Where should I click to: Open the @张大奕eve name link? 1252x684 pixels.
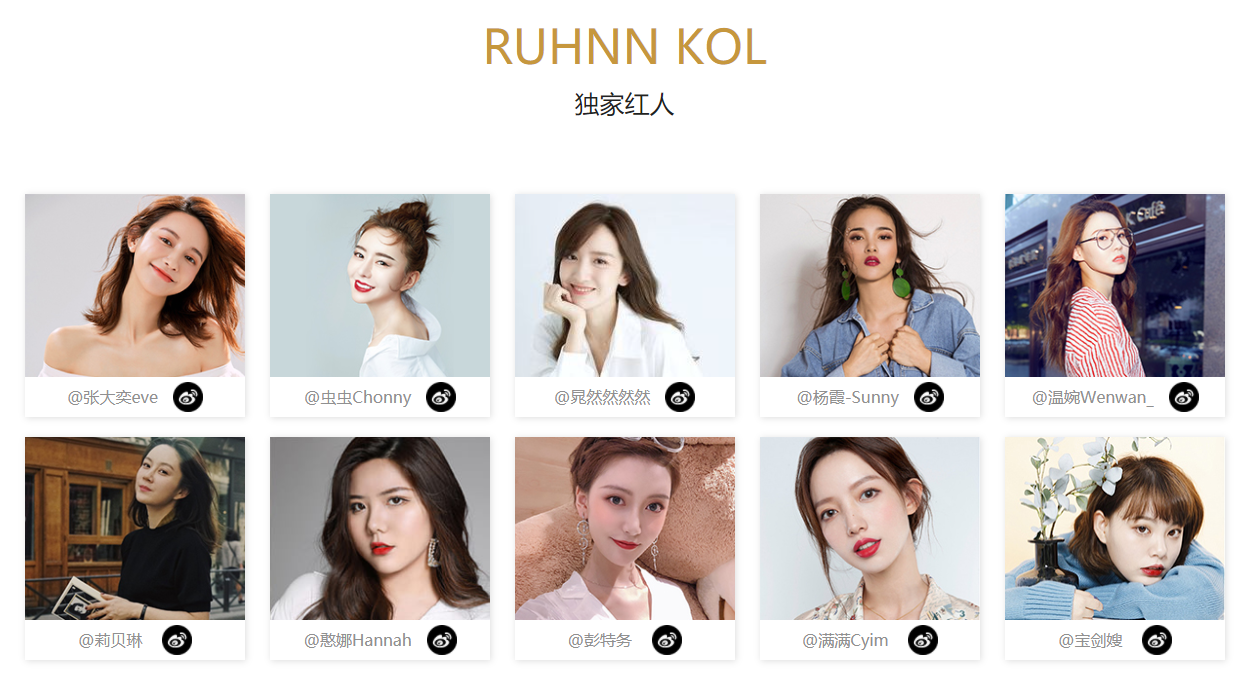pyautogui.click(x=113, y=397)
